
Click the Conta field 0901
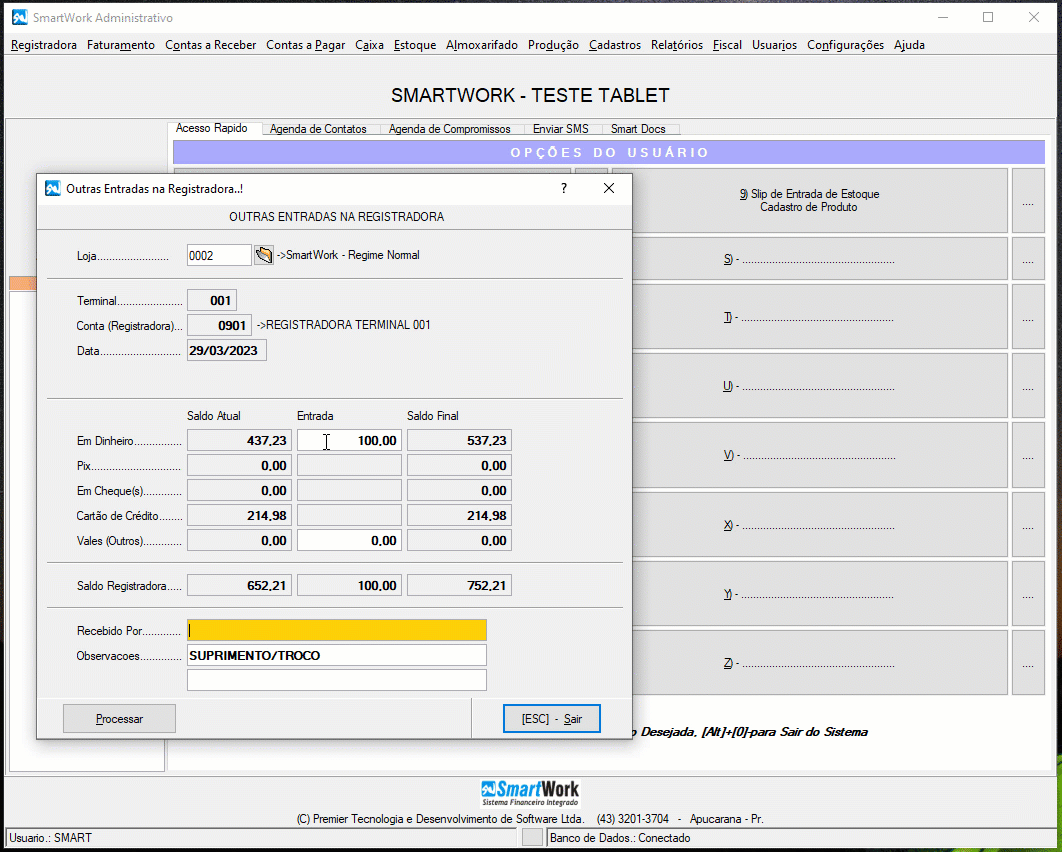(219, 325)
